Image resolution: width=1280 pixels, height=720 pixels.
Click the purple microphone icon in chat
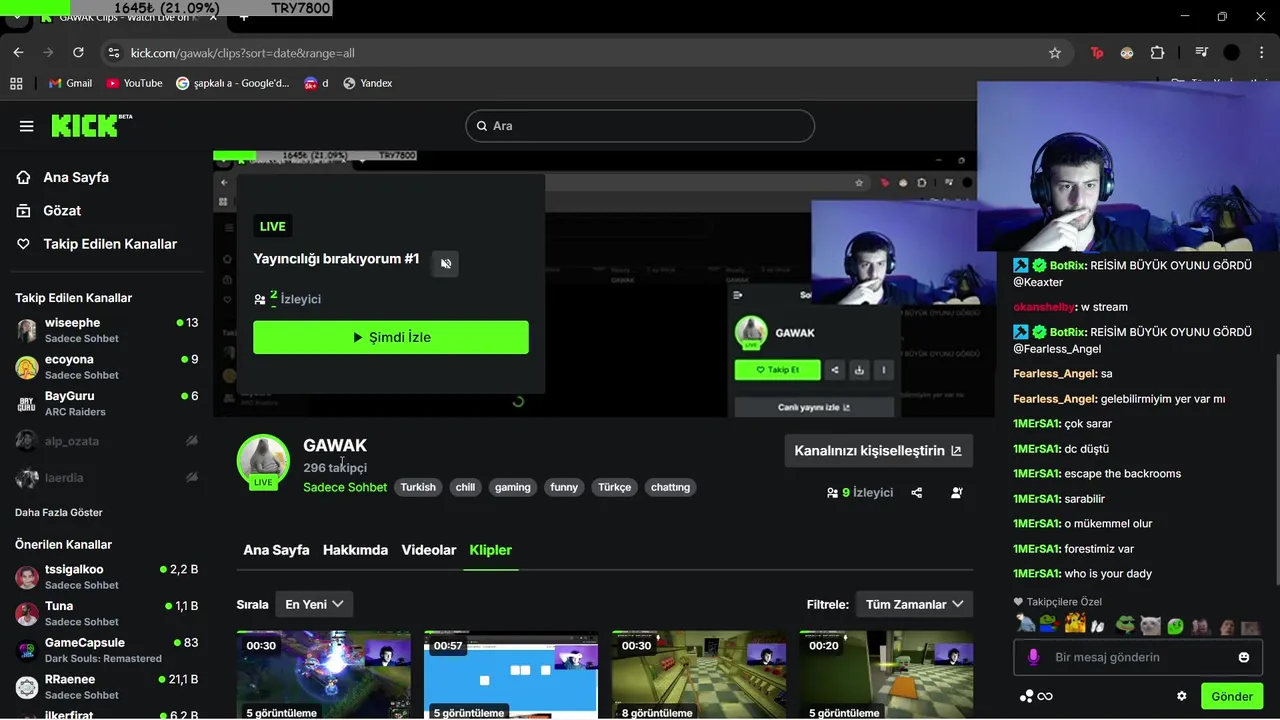pyautogui.click(x=1033, y=657)
